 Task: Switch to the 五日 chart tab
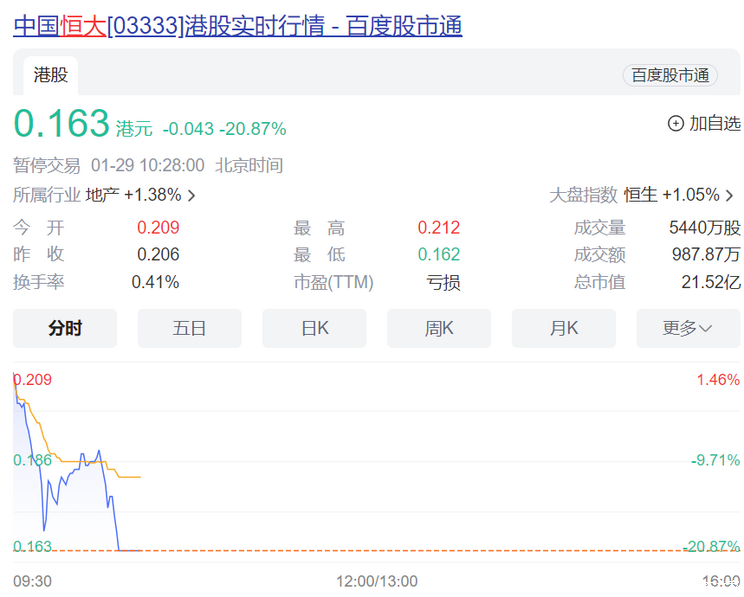(x=189, y=328)
